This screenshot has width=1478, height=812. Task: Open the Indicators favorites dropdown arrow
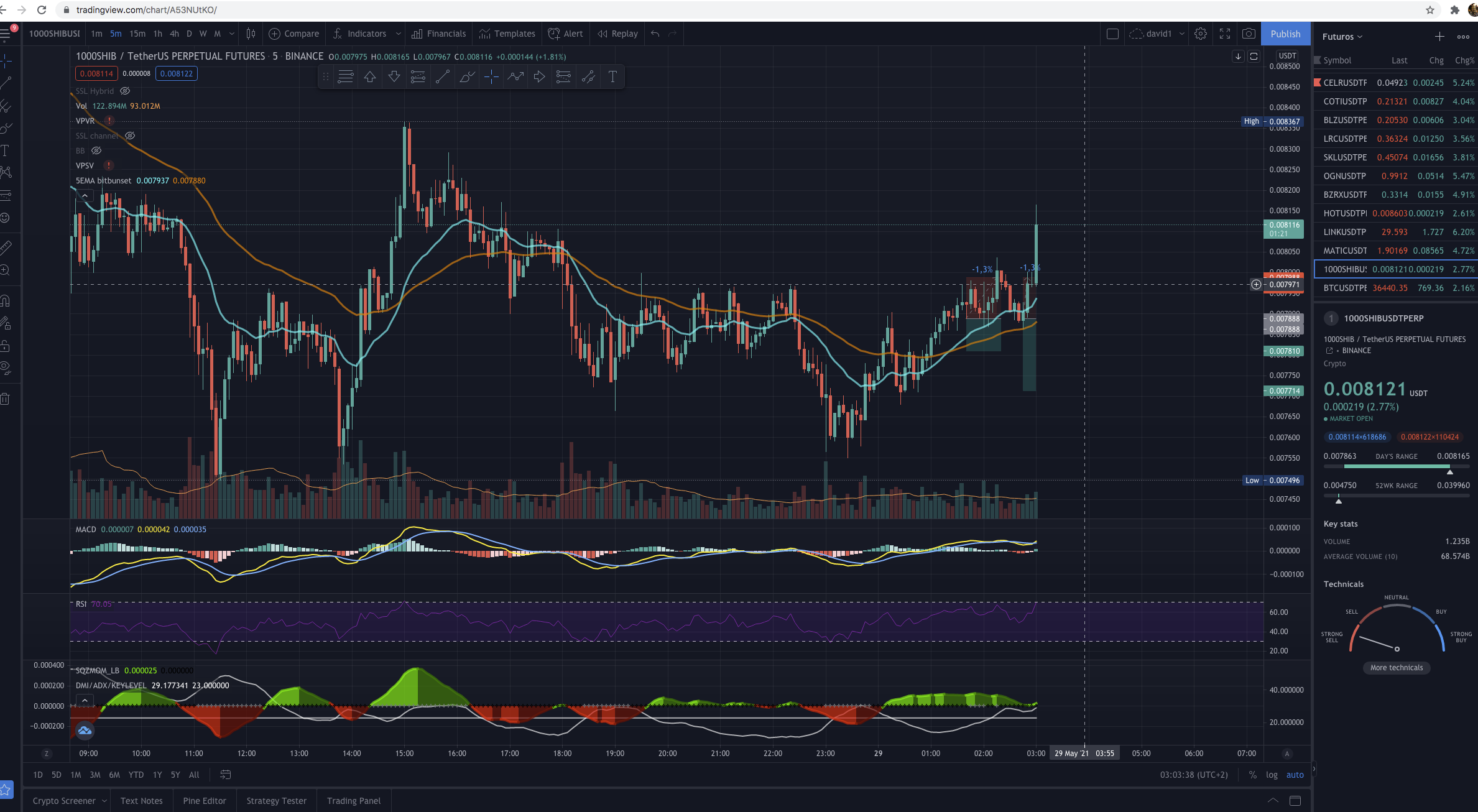[x=398, y=34]
